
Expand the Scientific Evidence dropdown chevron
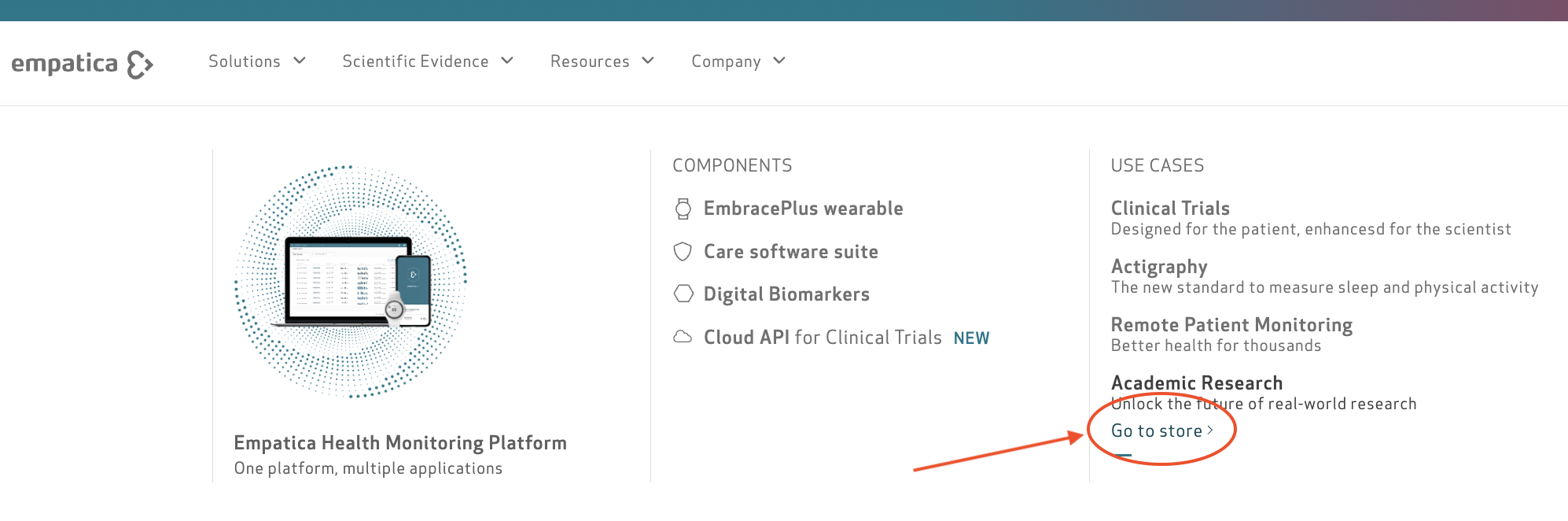(x=507, y=61)
